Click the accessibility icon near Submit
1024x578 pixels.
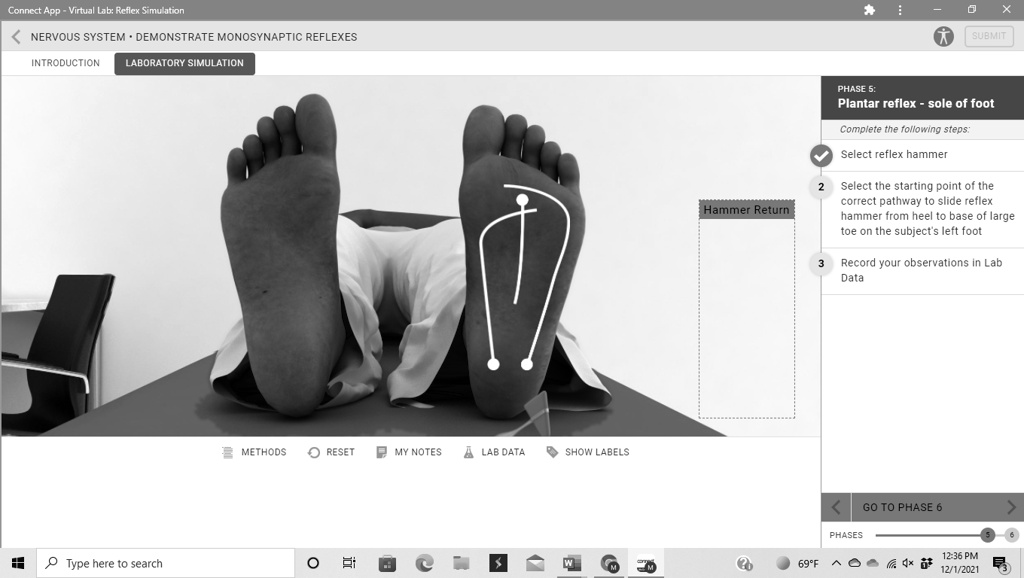943,36
